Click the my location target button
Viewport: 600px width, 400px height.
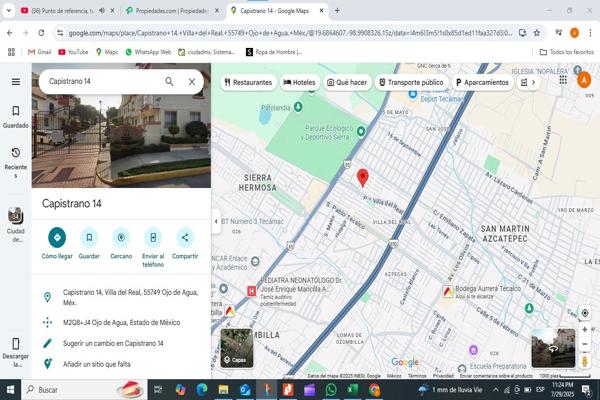tap(585, 313)
